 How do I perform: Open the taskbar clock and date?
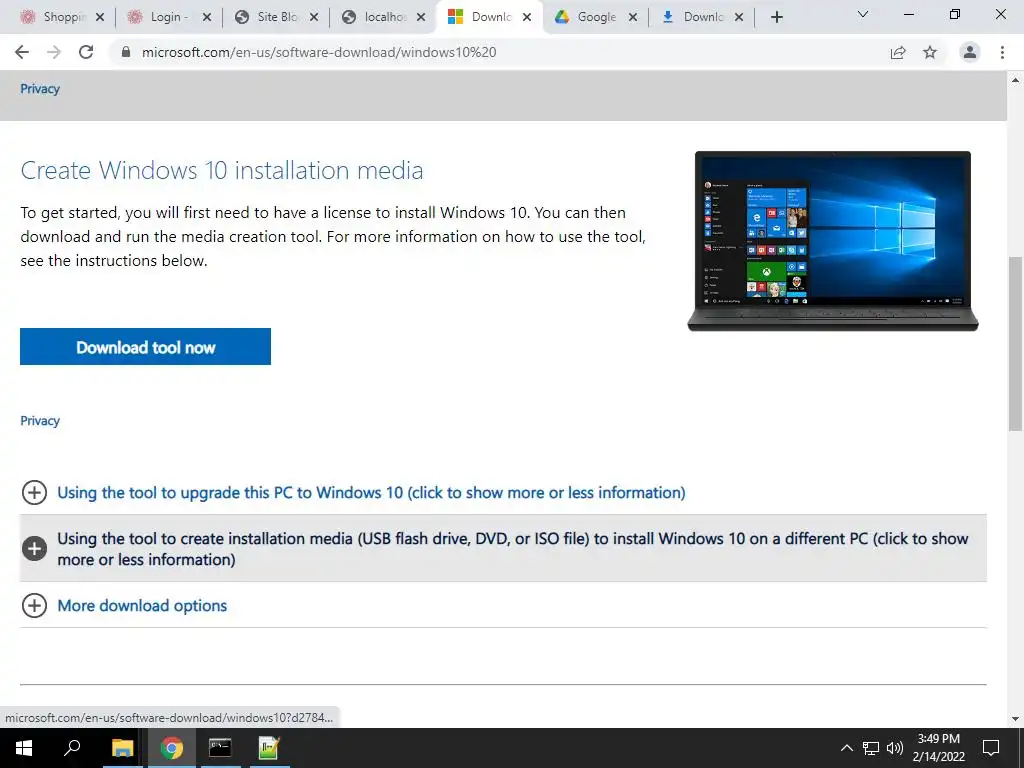point(938,748)
